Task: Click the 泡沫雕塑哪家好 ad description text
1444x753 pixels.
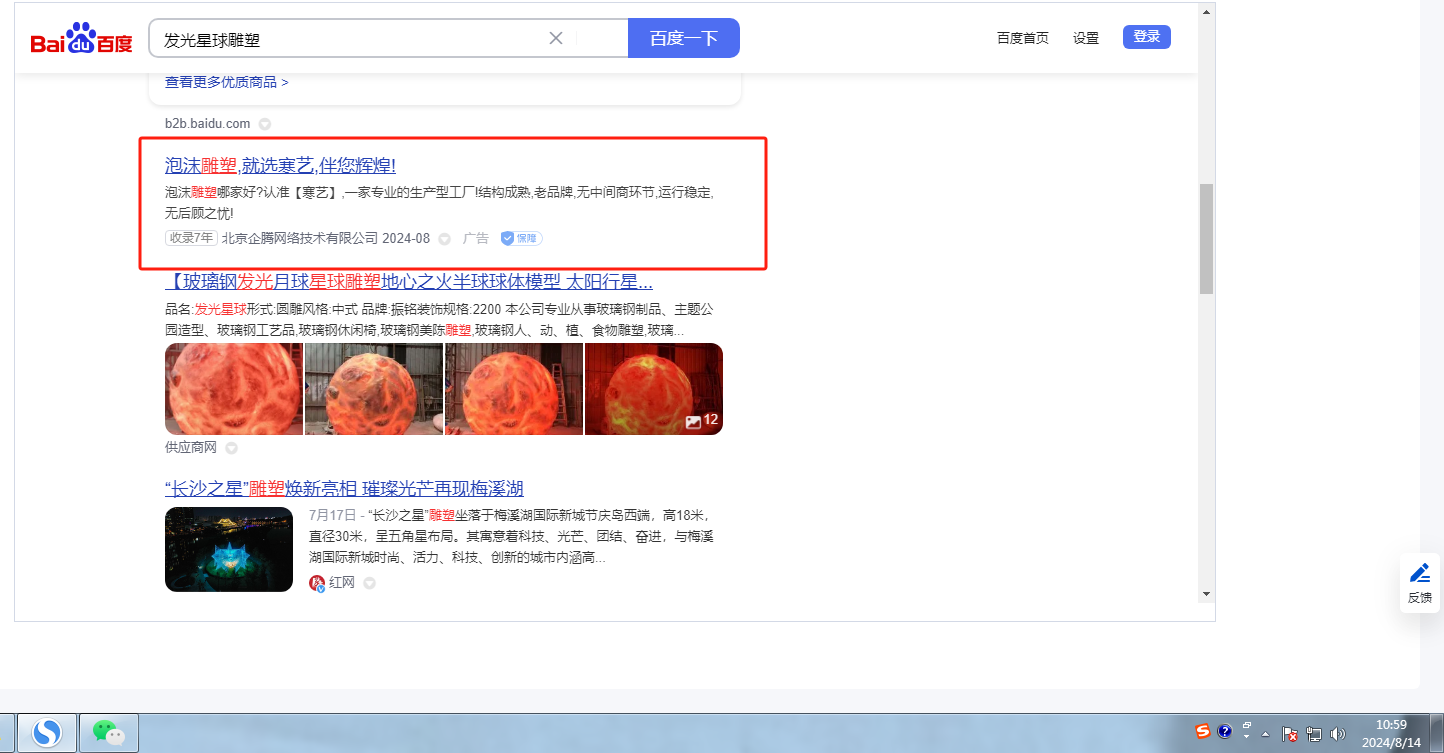Action: point(439,202)
